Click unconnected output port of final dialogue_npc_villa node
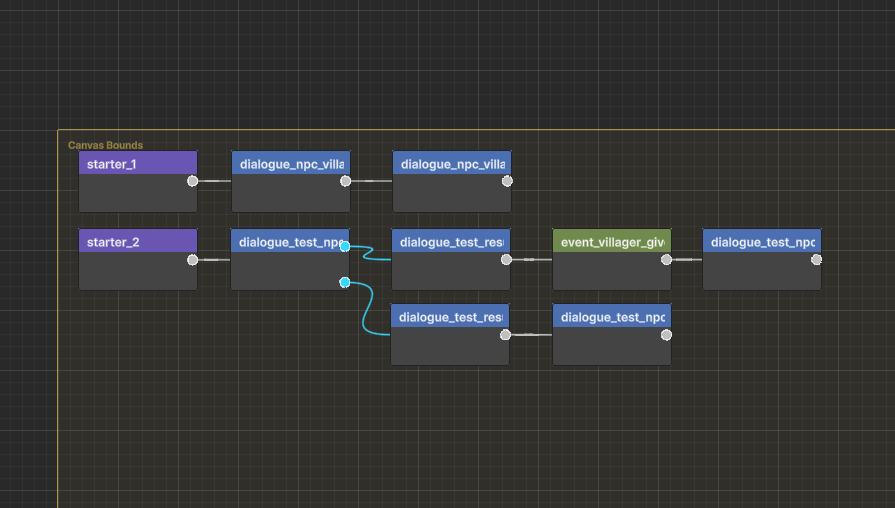Image resolution: width=895 pixels, height=508 pixels. click(507, 181)
